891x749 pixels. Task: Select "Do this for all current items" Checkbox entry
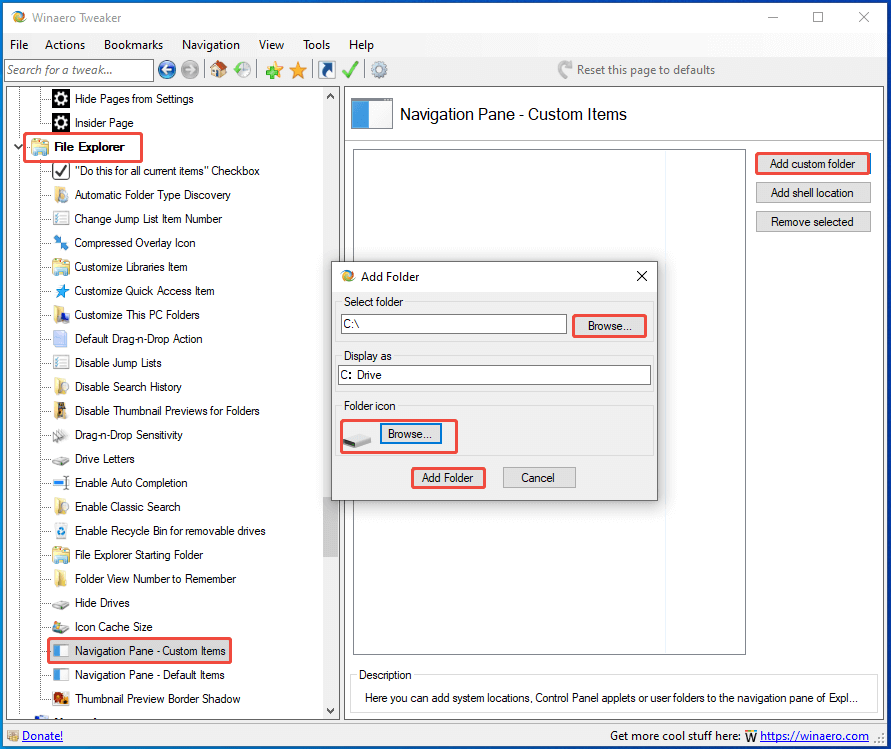tap(166, 171)
